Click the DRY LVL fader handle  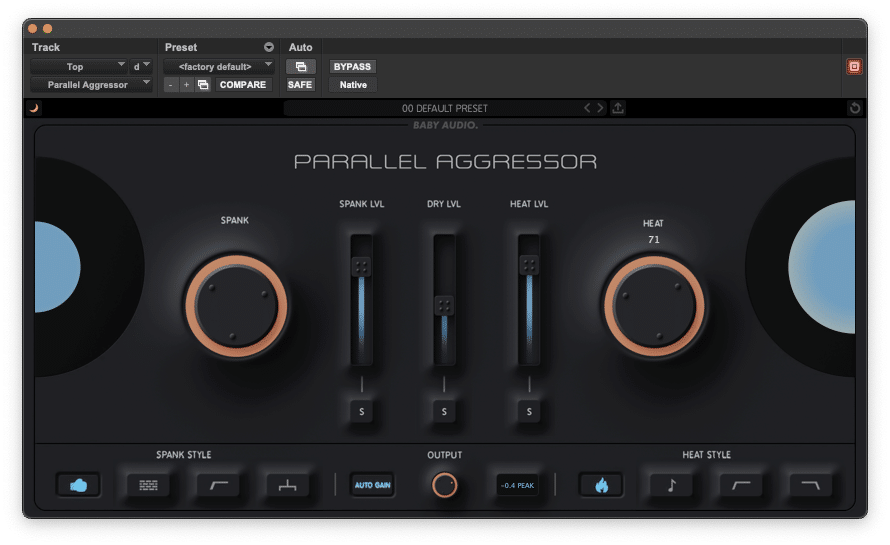(x=444, y=305)
